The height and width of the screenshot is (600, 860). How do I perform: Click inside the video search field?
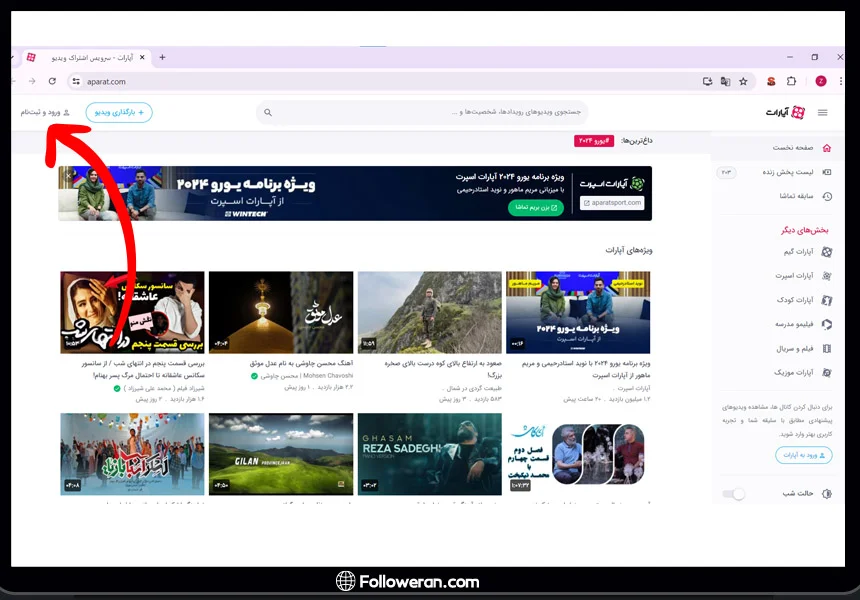tap(430, 113)
